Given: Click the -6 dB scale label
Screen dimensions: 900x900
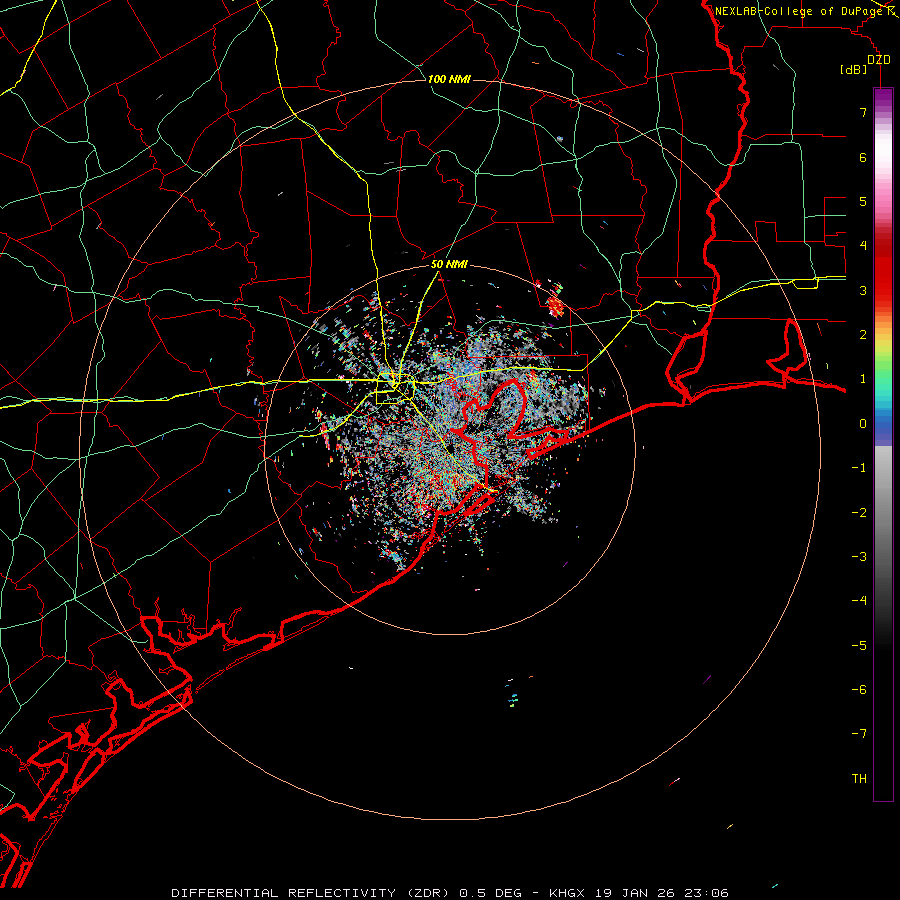Looking at the screenshot, I should tap(859, 689).
